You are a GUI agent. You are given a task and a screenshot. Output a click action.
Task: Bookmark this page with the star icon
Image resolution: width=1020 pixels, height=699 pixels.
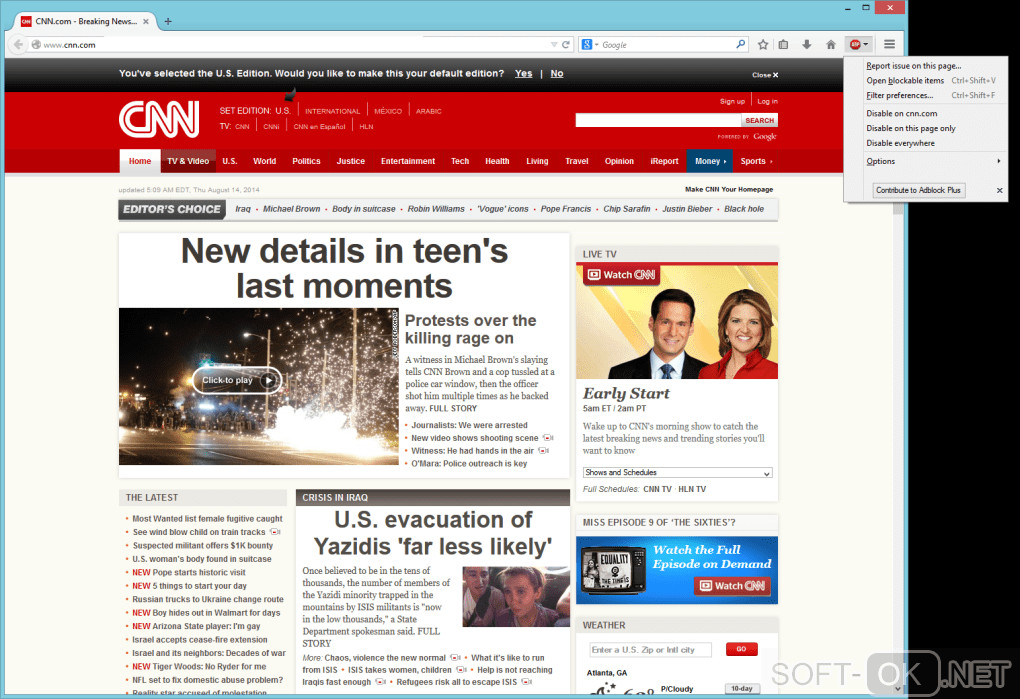click(x=762, y=45)
